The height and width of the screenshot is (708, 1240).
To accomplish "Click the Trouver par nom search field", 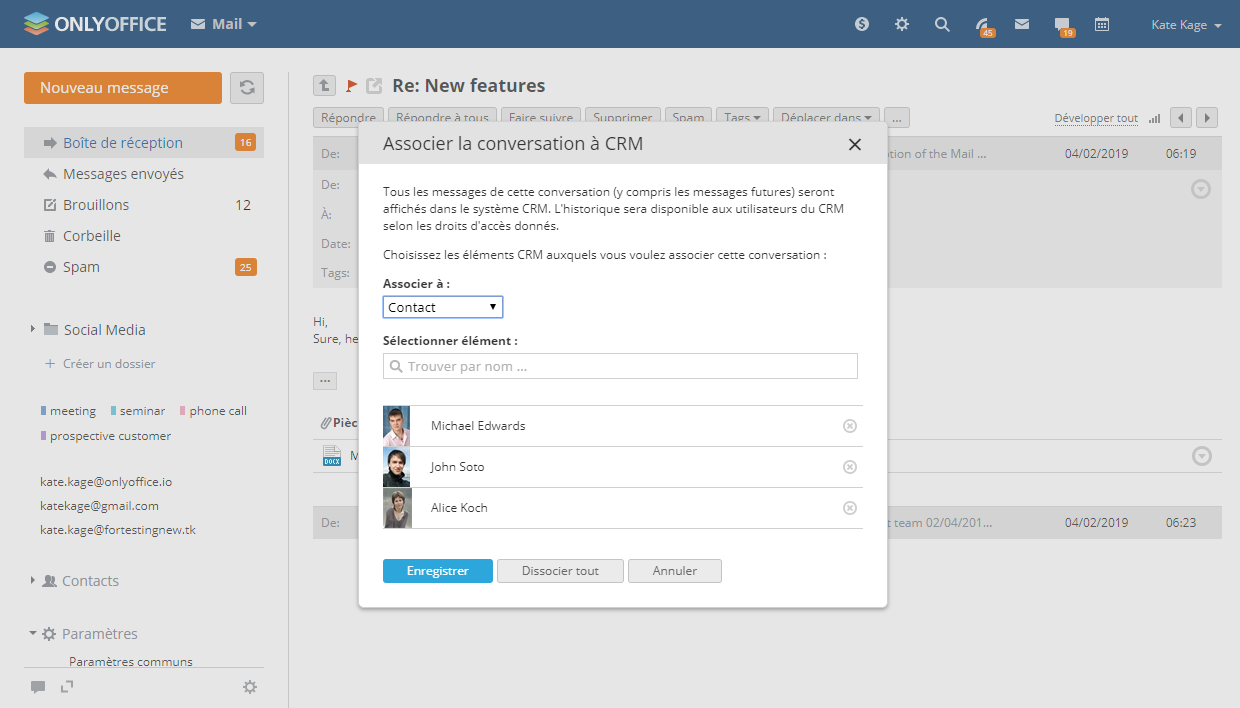I will 620,366.
